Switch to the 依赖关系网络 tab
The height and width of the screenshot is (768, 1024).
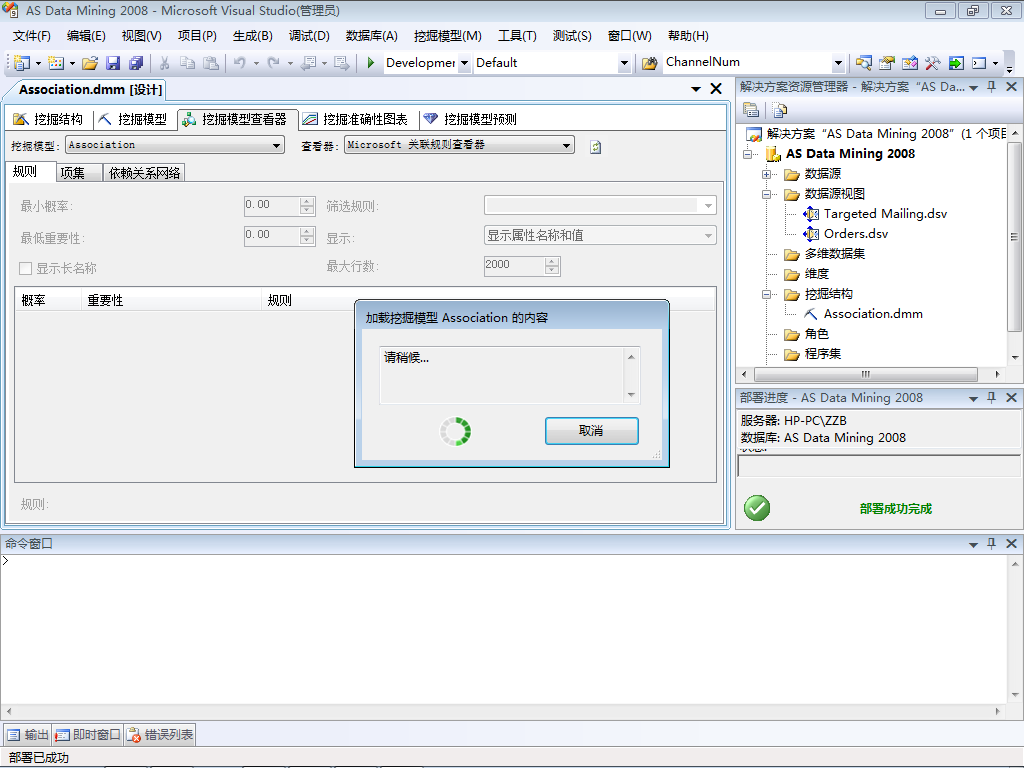[144, 172]
